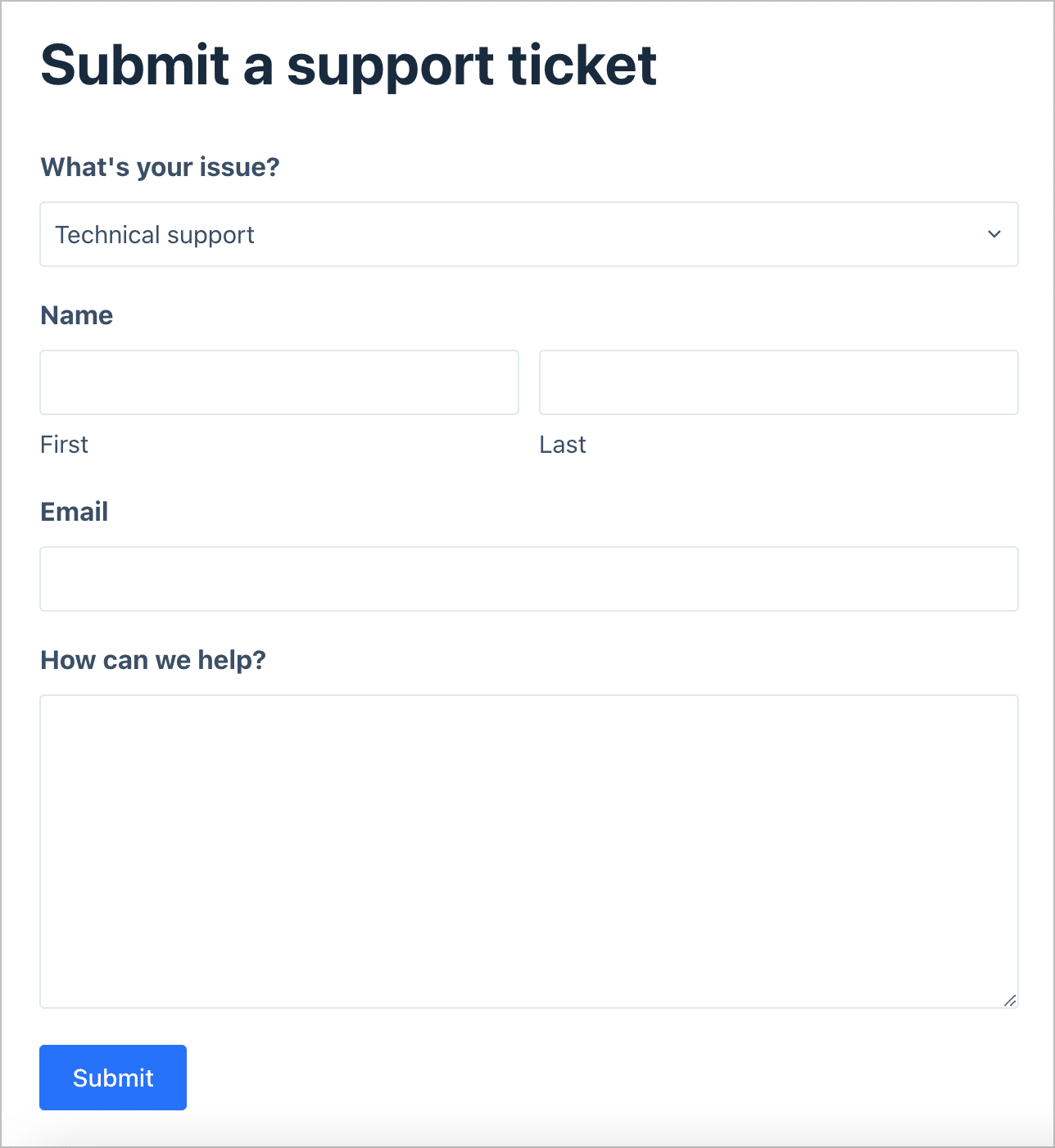Click the 'Submit a support ticket' title

348,67
